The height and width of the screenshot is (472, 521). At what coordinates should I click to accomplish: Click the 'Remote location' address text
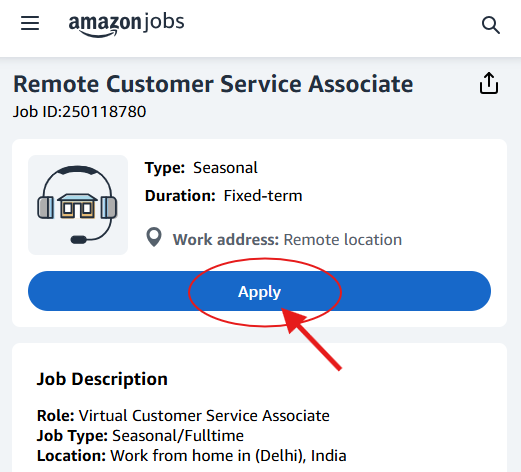pos(343,240)
